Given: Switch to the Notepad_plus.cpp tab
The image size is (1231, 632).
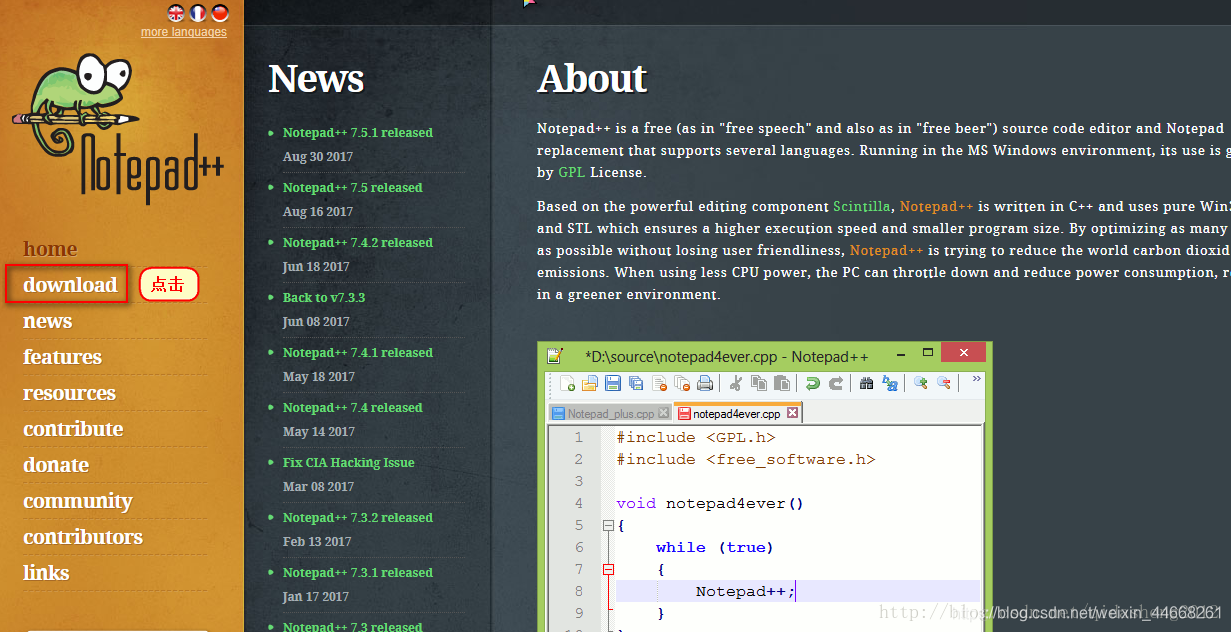Looking at the screenshot, I should [x=610, y=413].
